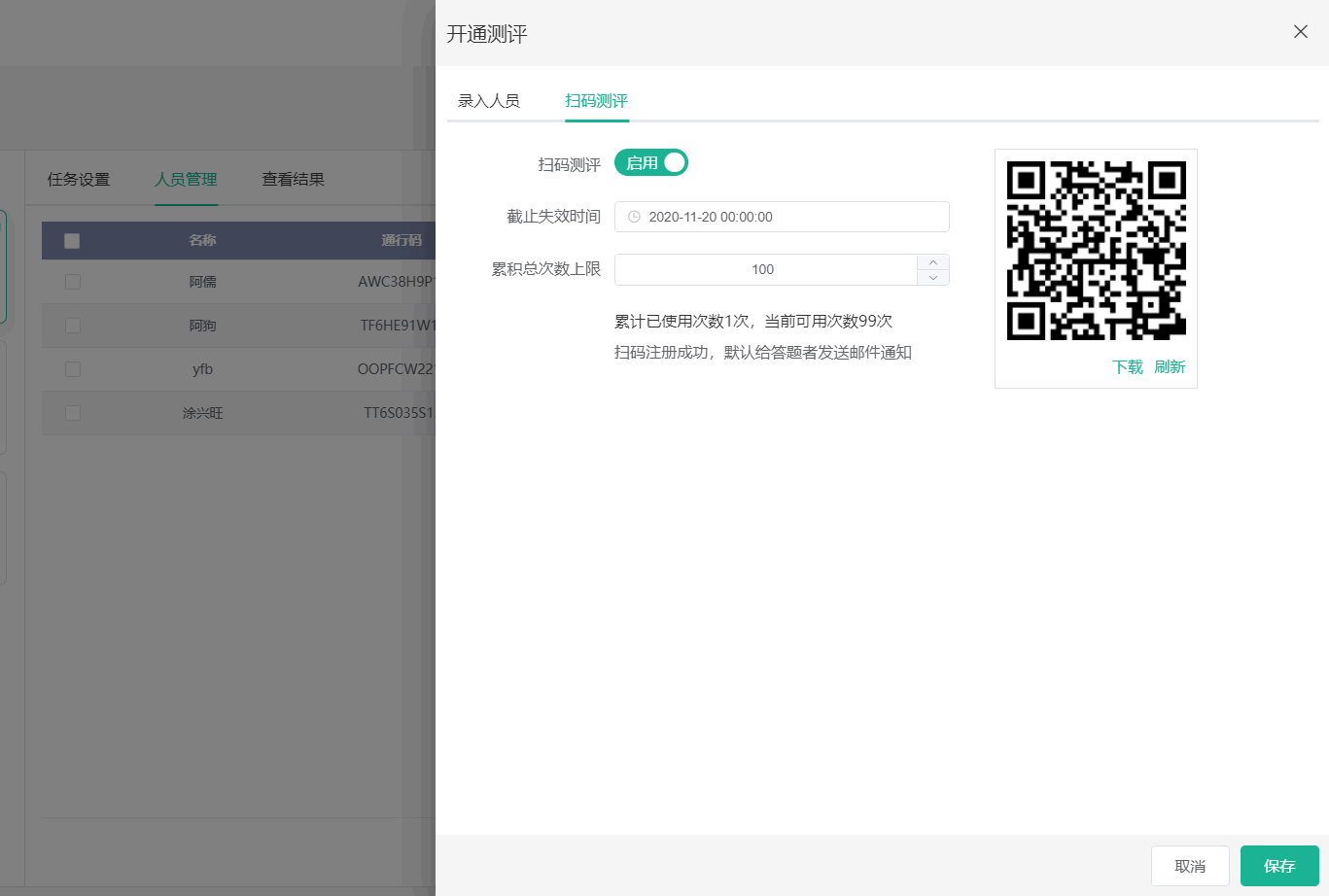
Task: Close the 开通测评 dialog with X
Action: point(1301,32)
